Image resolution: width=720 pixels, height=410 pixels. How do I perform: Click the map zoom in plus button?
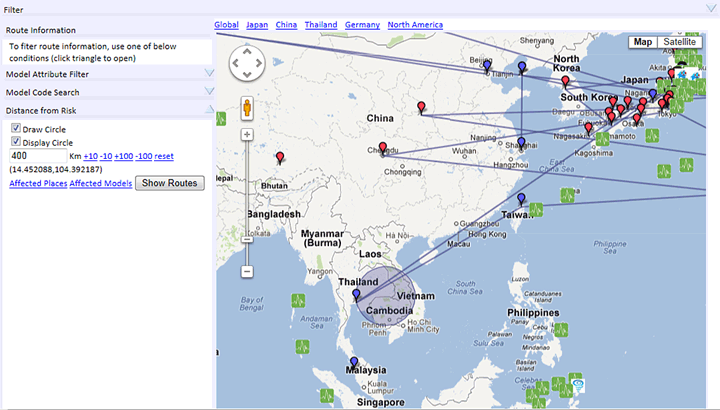tap(247, 135)
